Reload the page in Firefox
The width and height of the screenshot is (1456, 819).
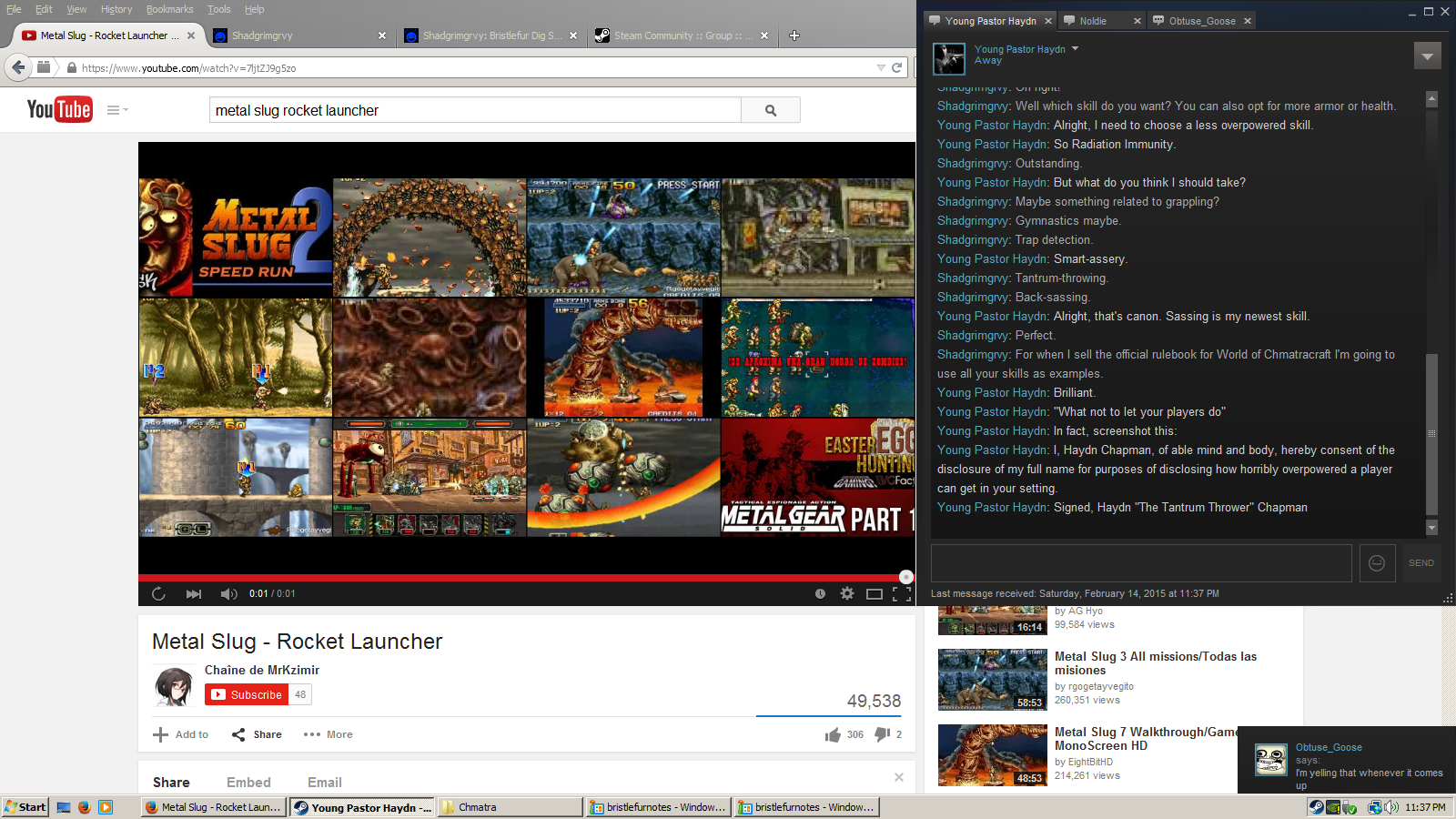pyautogui.click(x=896, y=67)
